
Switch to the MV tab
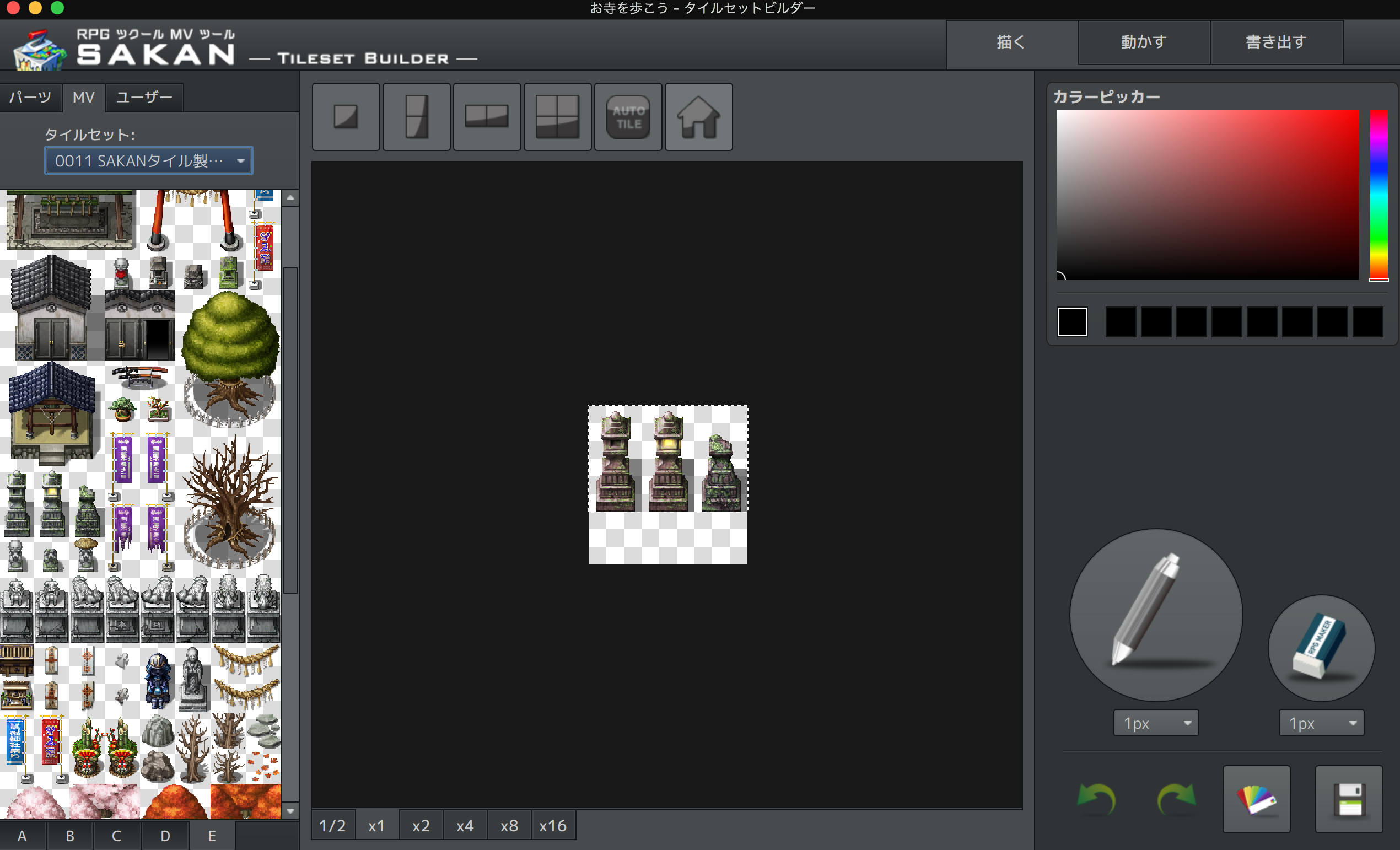(x=84, y=97)
